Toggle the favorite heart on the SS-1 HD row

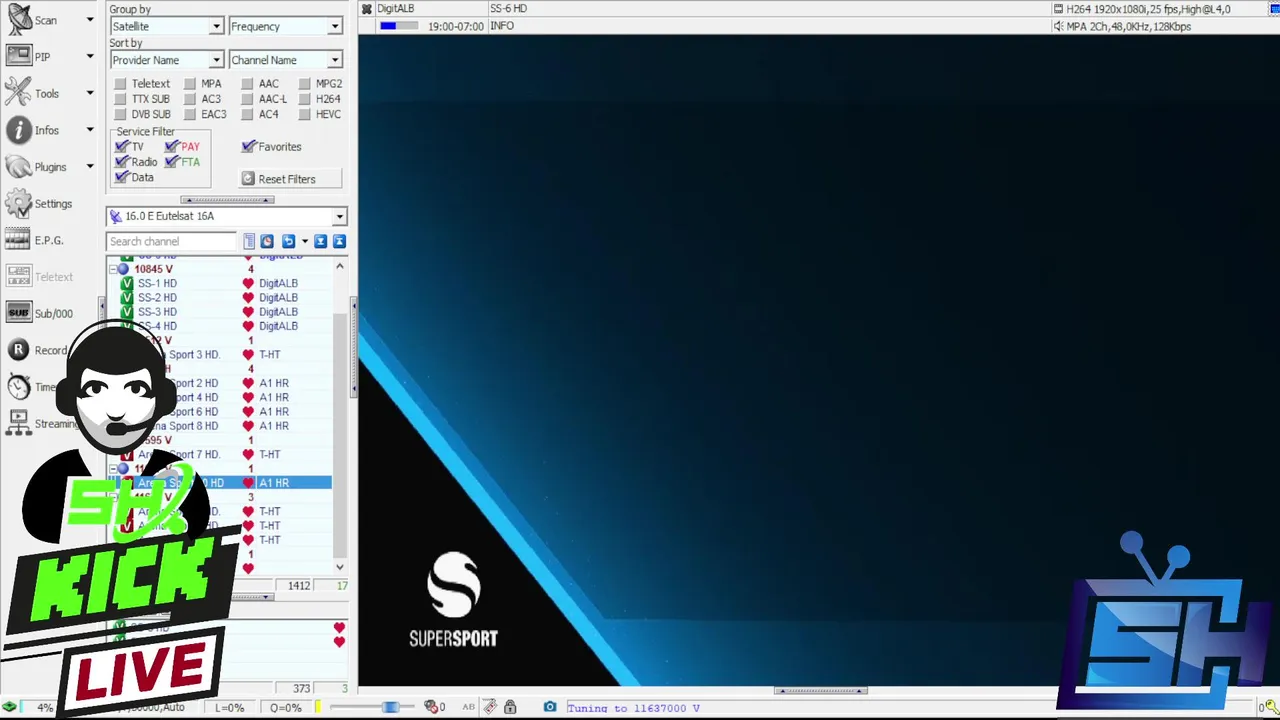[x=248, y=283]
